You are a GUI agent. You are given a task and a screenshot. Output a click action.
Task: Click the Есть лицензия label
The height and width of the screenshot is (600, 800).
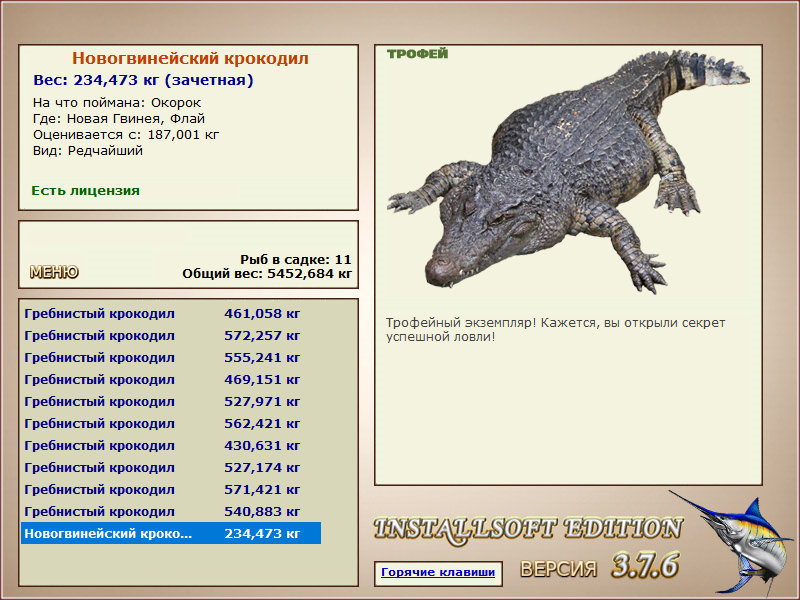coord(85,191)
